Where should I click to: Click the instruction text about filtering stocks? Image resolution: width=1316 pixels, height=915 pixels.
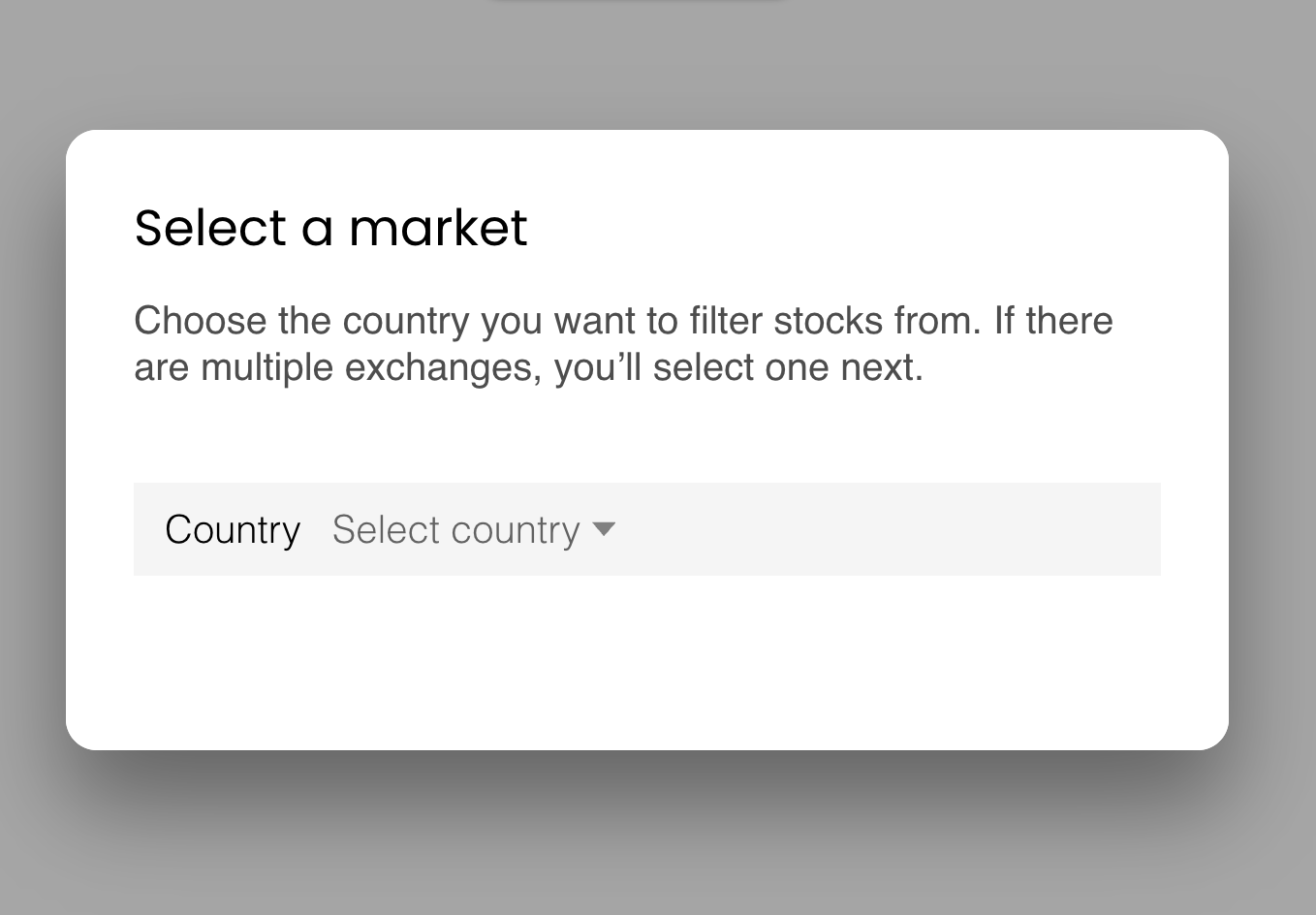pyautogui.click(x=624, y=343)
